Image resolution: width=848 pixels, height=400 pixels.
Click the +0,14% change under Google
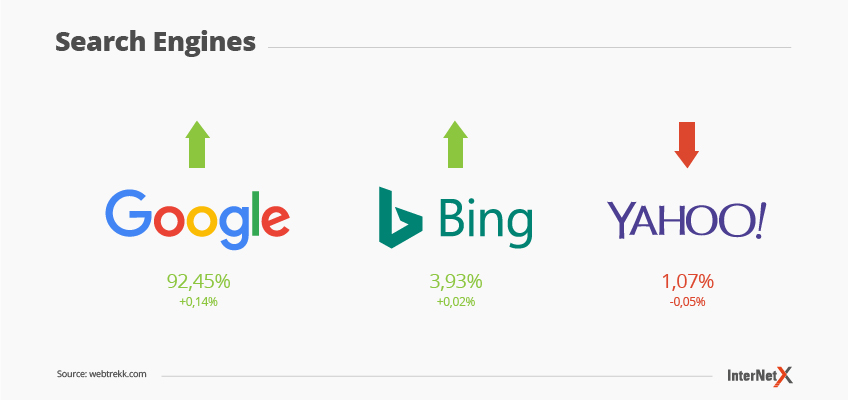198,302
